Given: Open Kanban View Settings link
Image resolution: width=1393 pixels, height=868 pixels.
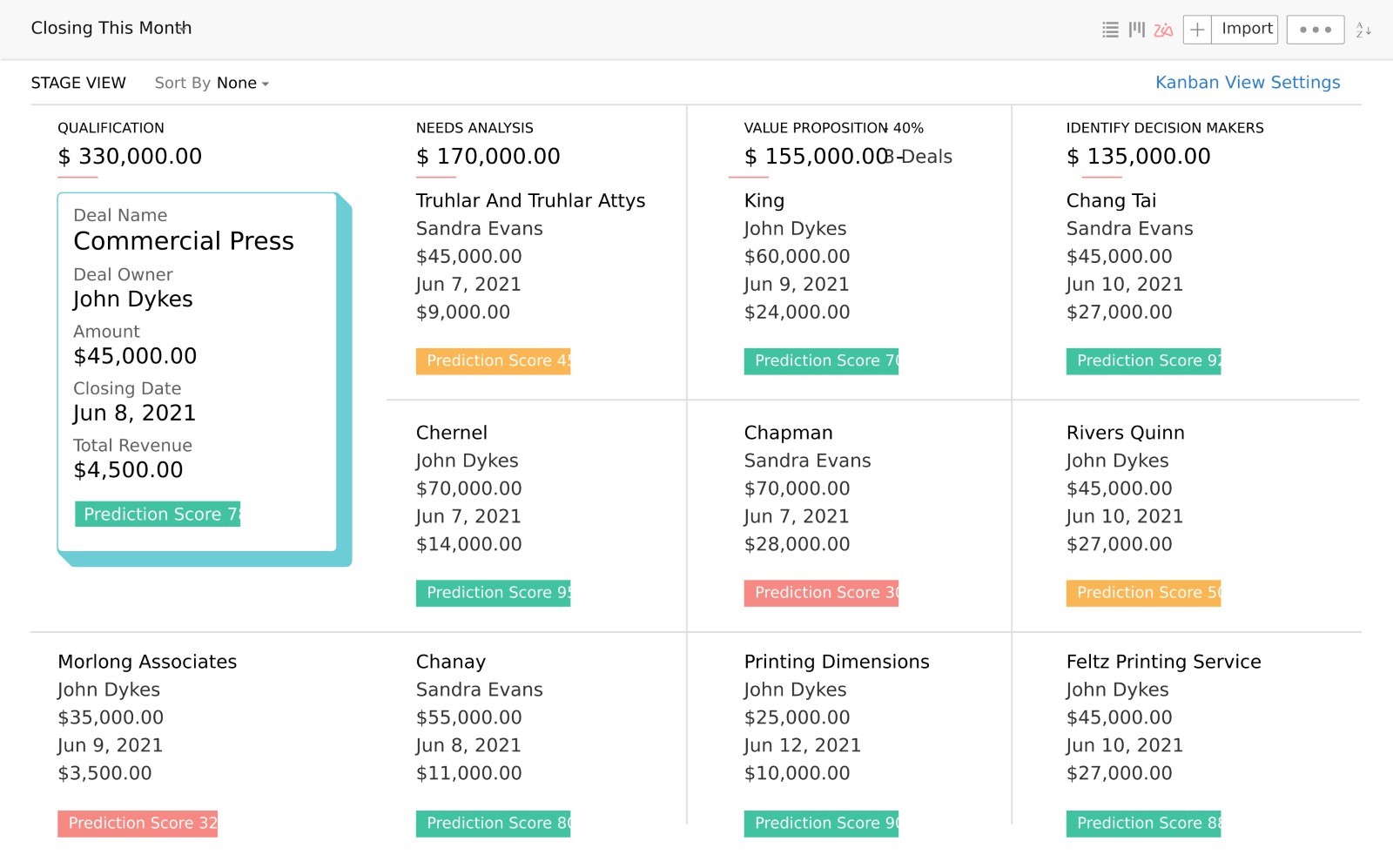Looking at the screenshot, I should [1248, 82].
